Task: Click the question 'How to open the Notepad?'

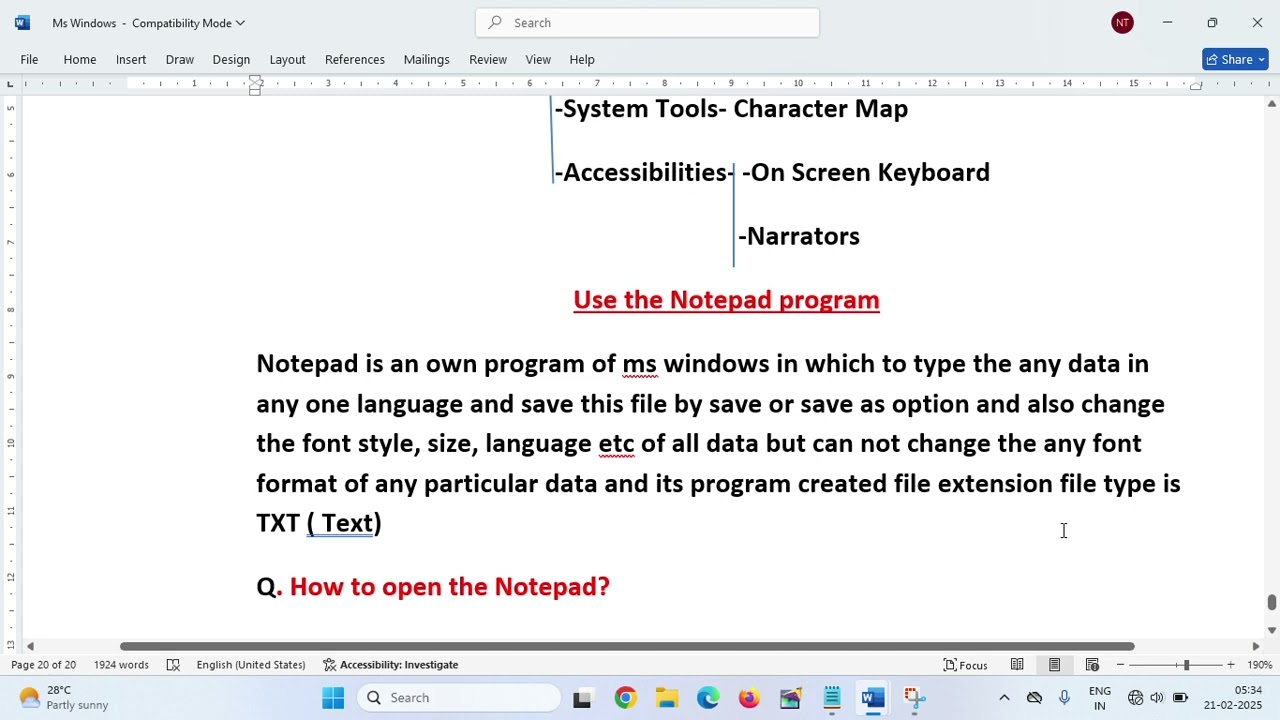Action: point(449,587)
